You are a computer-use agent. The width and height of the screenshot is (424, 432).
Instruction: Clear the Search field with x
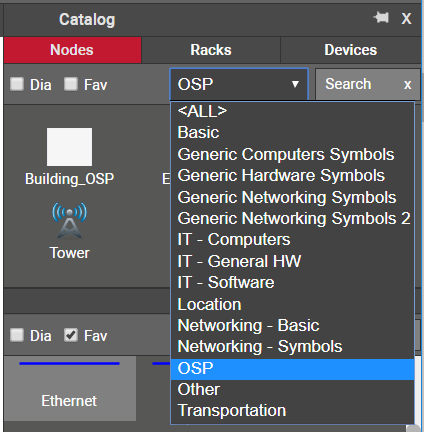pos(407,85)
